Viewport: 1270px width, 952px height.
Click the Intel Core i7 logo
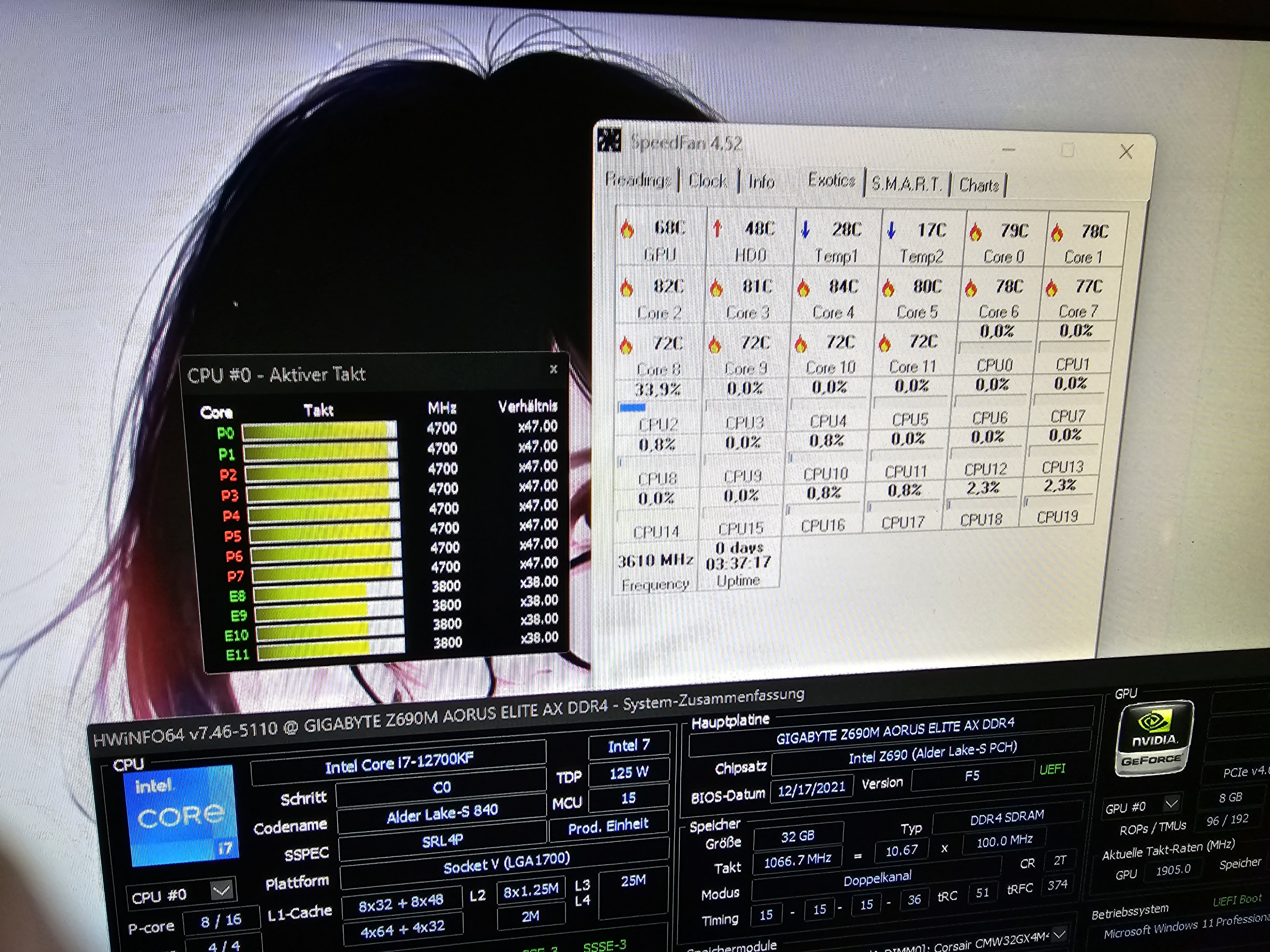(x=181, y=815)
